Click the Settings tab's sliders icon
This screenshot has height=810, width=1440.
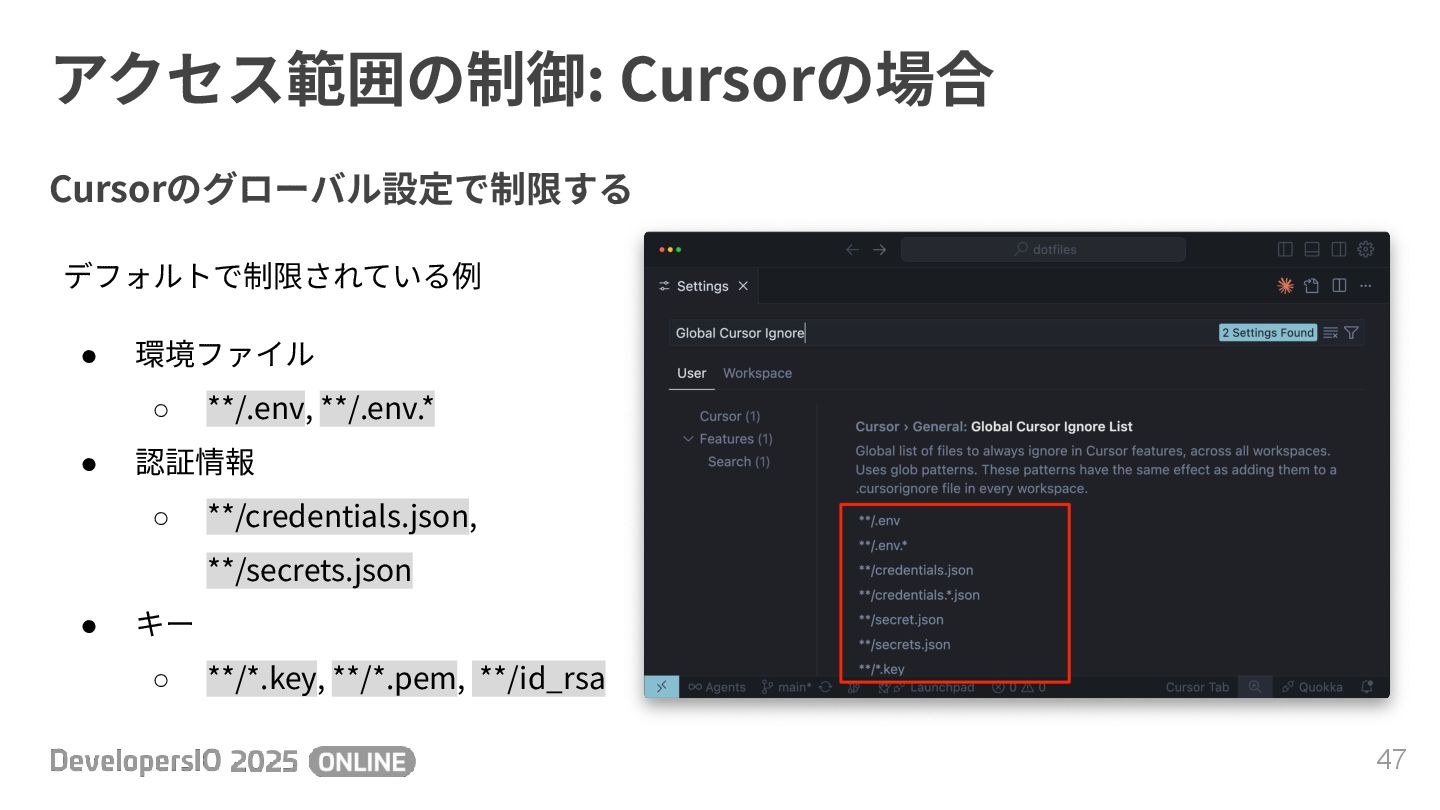tap(664, 286)
